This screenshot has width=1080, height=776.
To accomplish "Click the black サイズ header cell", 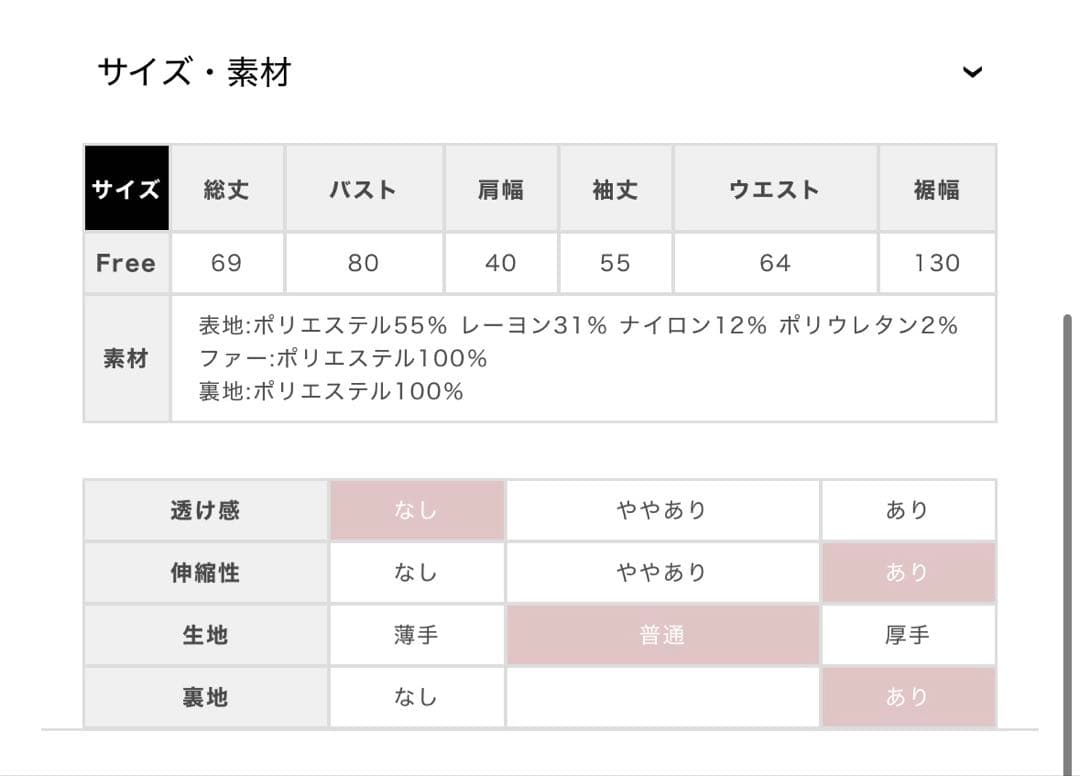I will pos(126,189).
